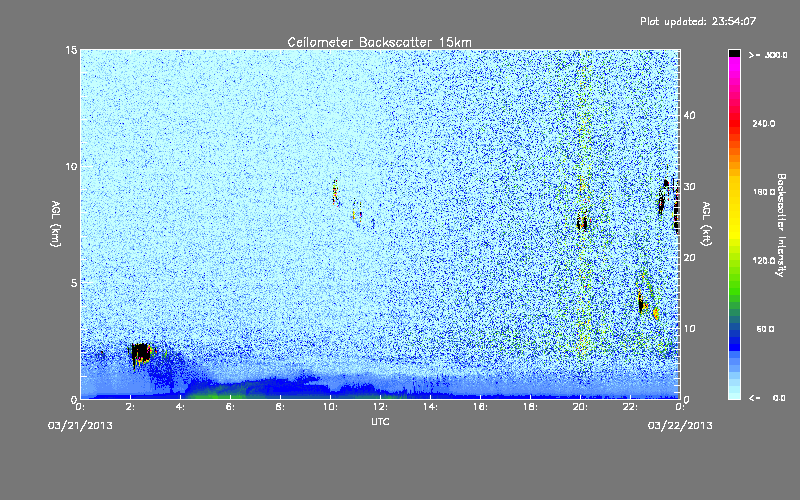Click the colorbar minimum label '<= 0.0'
Viewport: 800px width, 500px height.
point(767,398)
